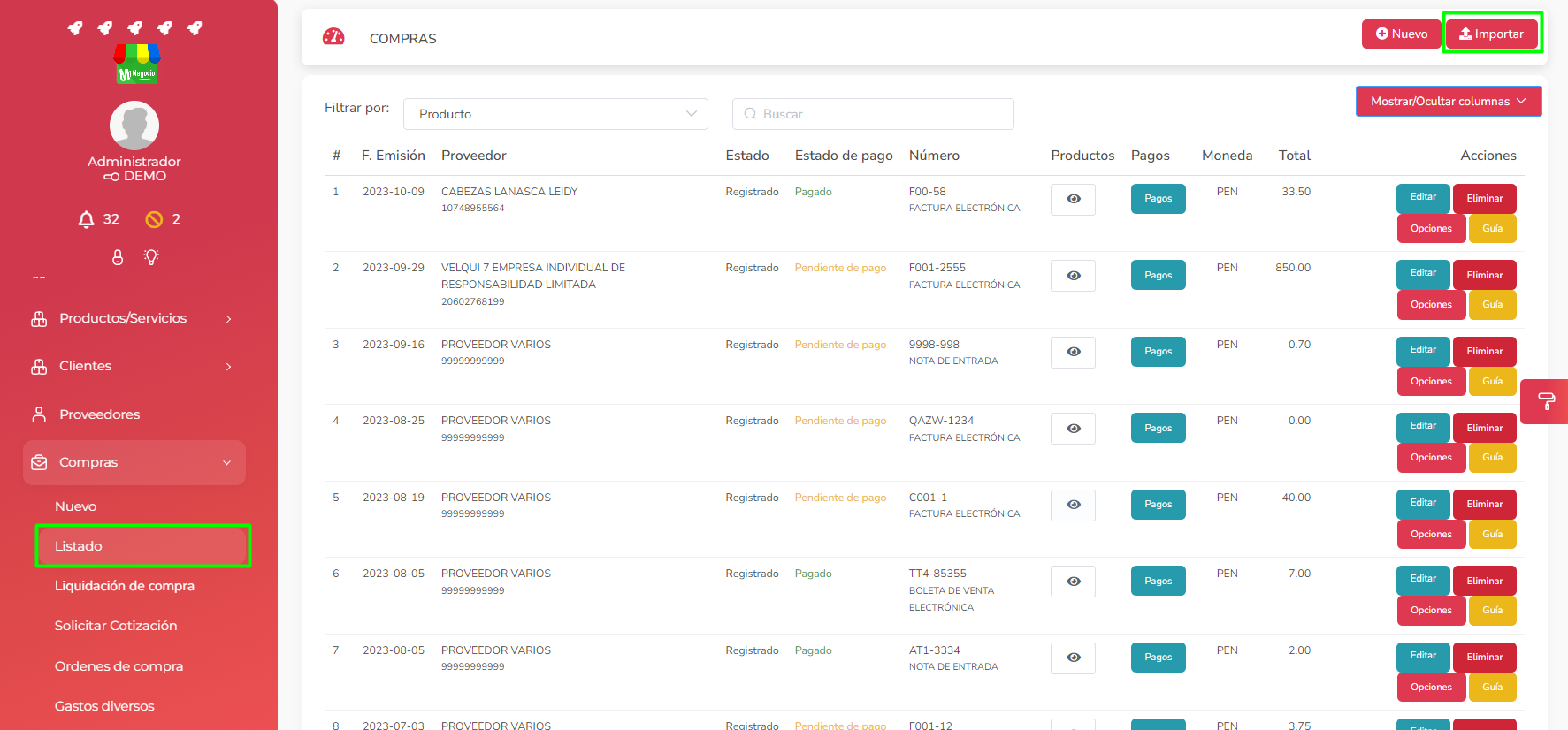Expand Productos/Servicios chevron arrow
1568x730 pixels.
pyautogui.click(x=228, y=319)
